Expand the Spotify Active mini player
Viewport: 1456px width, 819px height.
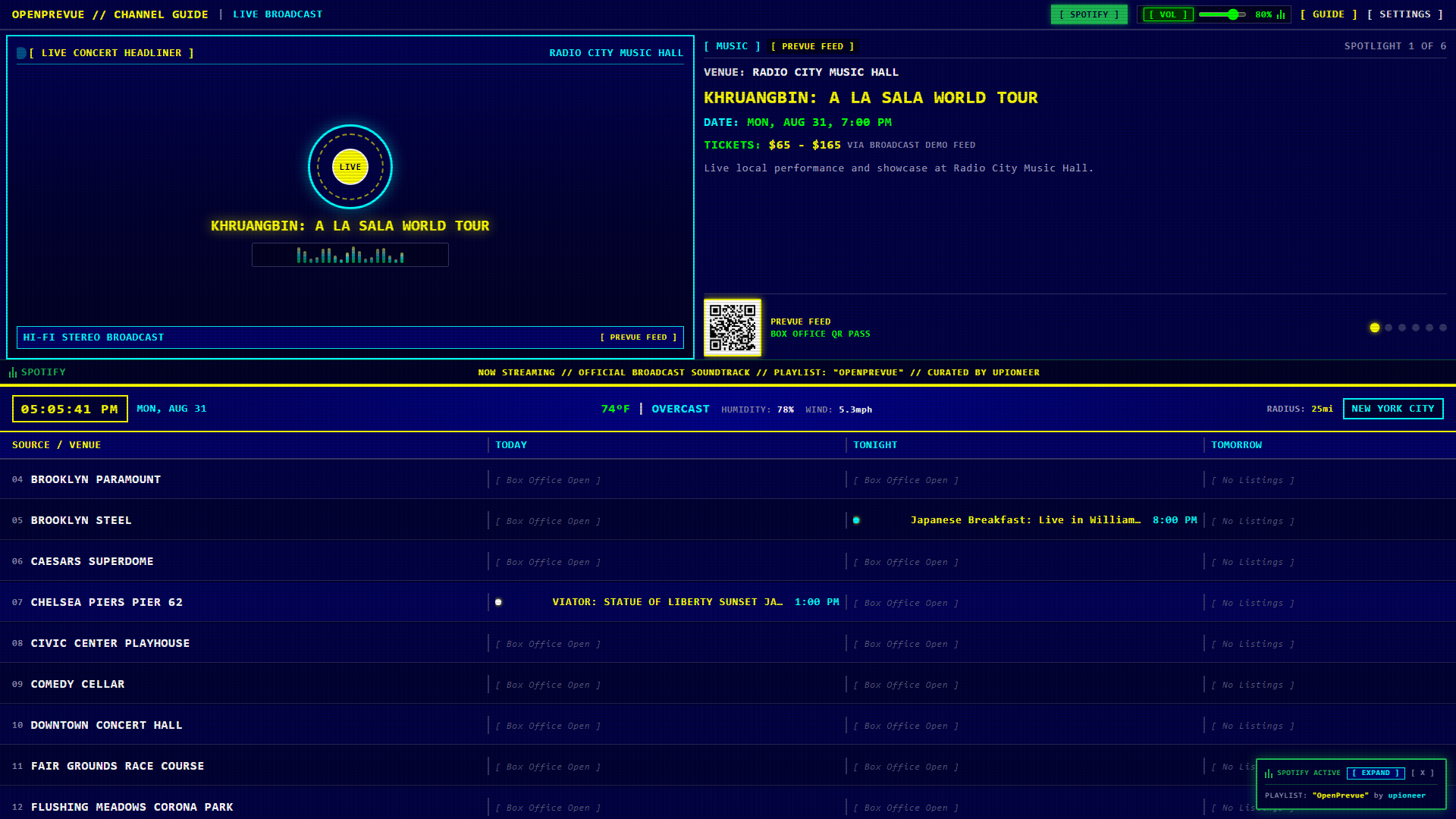coord(1376,773)
